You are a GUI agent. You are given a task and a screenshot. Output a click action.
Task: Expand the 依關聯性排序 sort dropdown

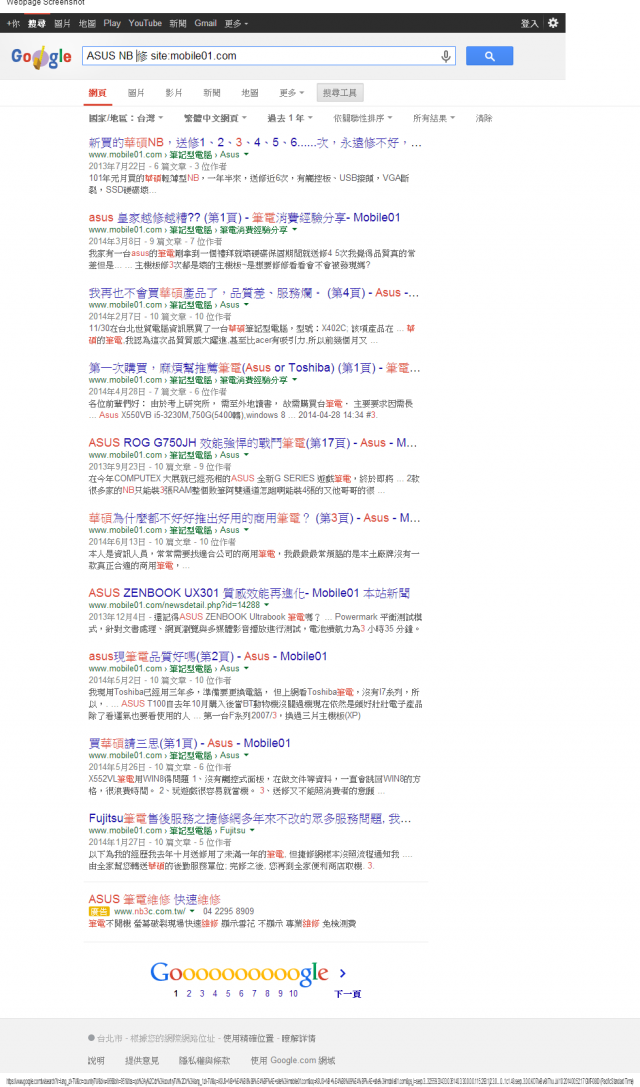pyautogui.click(x=362, y=118)
